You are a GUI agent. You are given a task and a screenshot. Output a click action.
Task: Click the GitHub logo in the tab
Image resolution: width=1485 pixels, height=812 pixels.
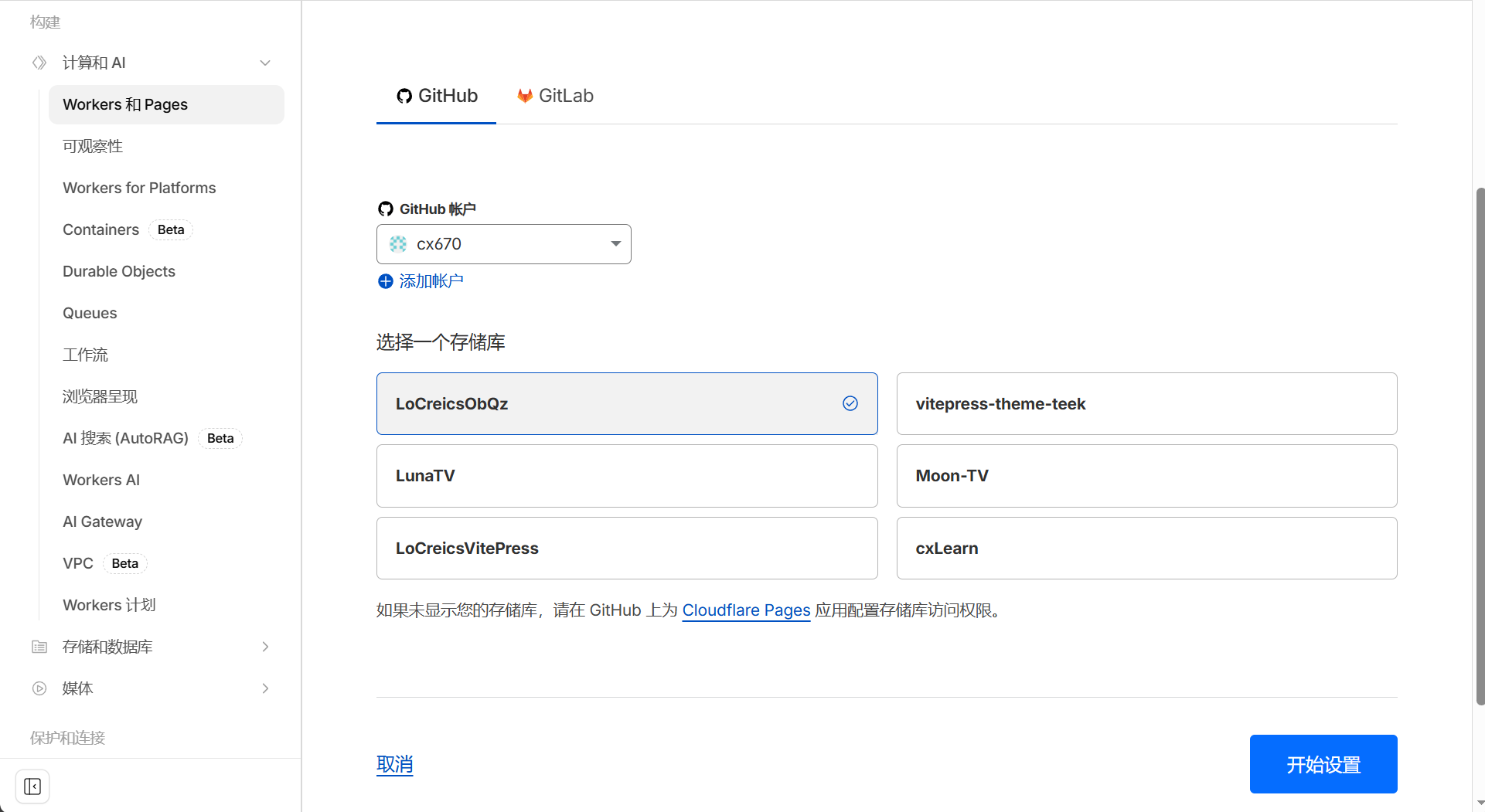click(404, 96)
